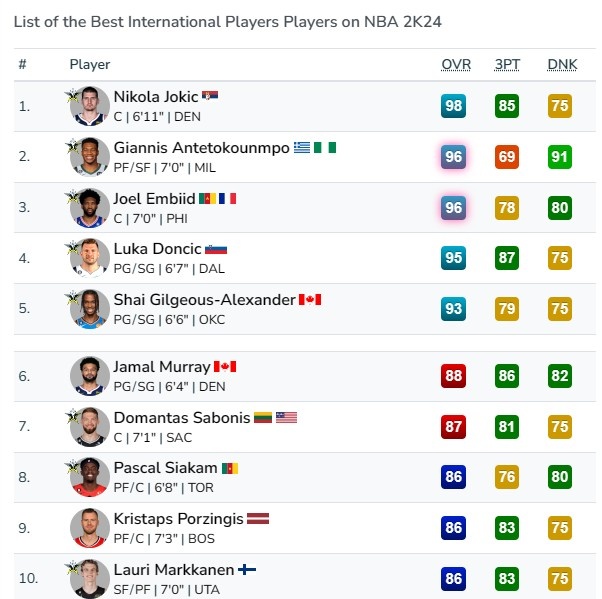Click Jokic's 98 overall rating badge
The width and height of the screenshot is (602, 599).
click(x=454, y=106)
